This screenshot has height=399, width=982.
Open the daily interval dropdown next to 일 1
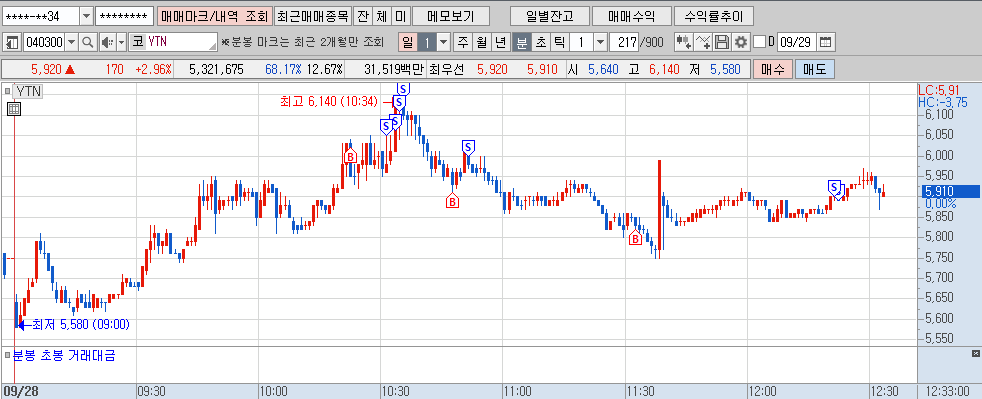[x=444, y=43]
